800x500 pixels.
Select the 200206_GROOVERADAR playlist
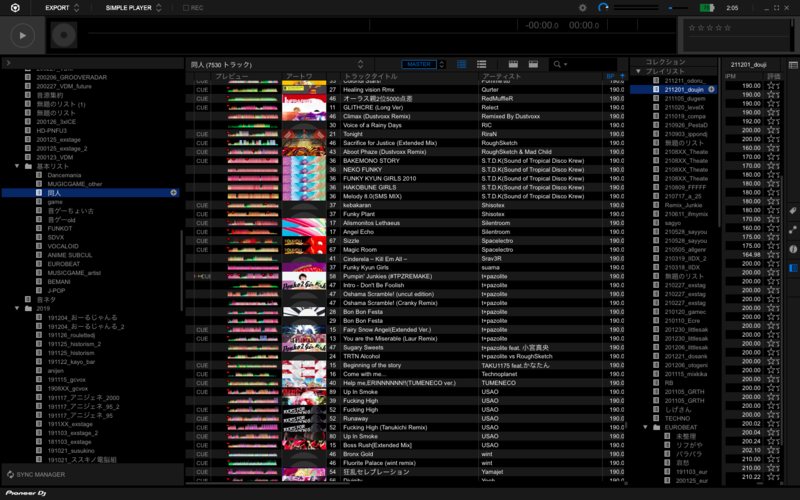[71, 78]
